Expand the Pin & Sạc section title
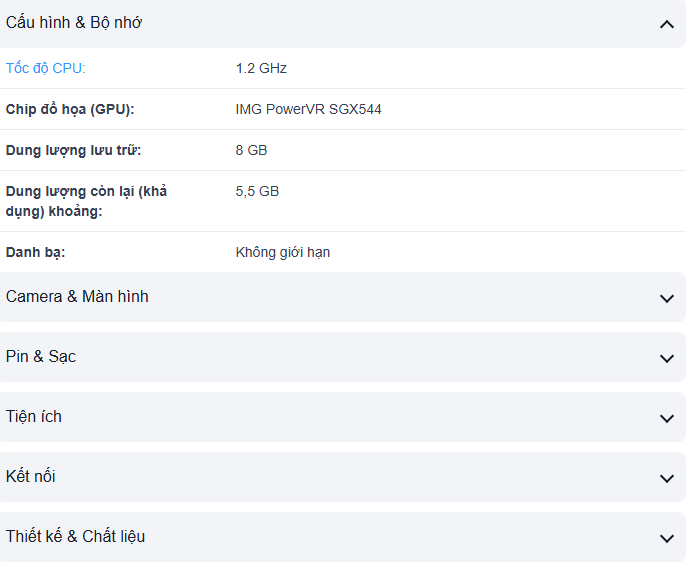689x578 pixels. click(41, 357)
